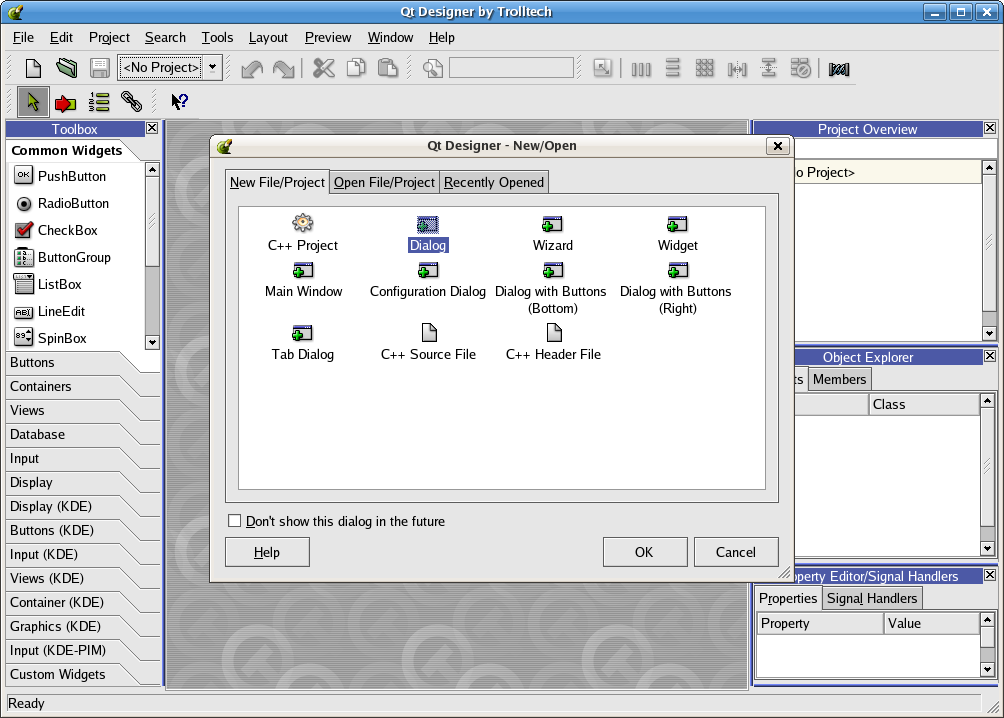Select the Tab Order tool icon

point(99,101)
